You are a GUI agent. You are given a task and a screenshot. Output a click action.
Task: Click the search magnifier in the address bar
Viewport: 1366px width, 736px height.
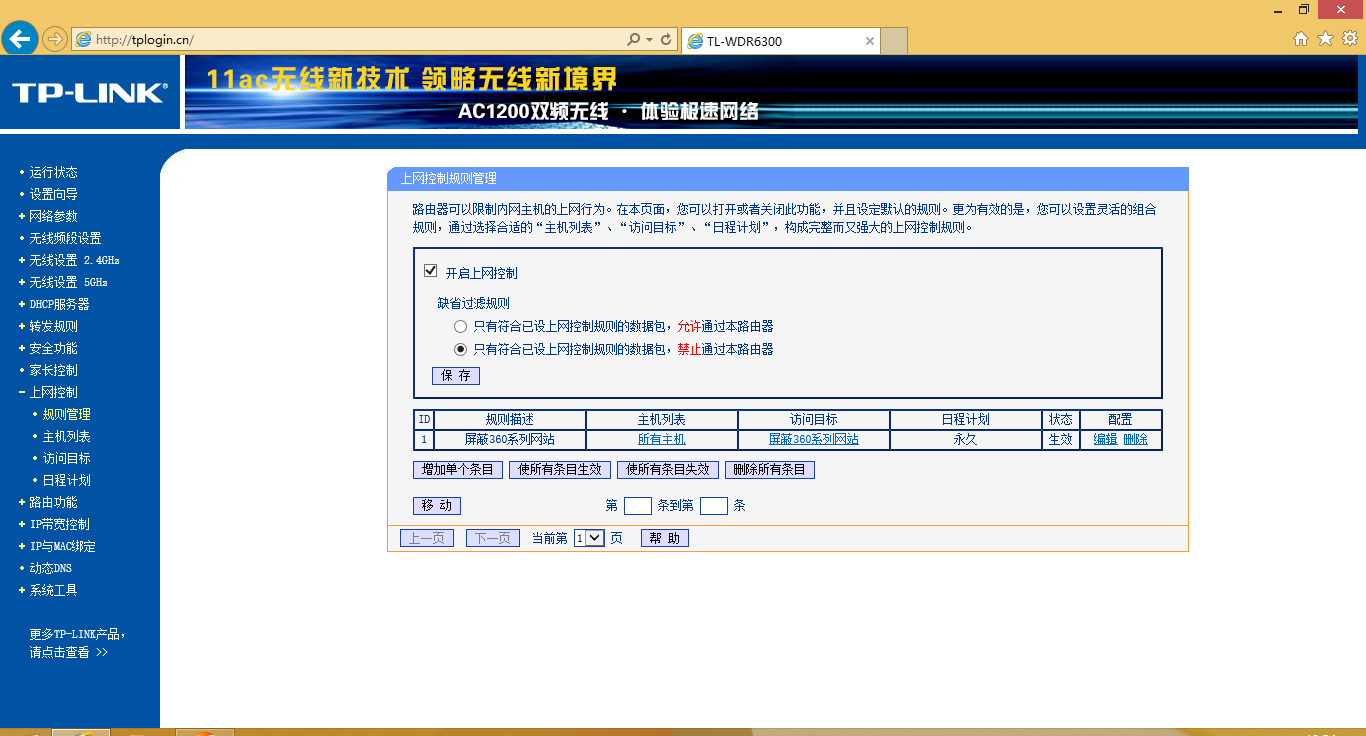[x=633, y=40]
